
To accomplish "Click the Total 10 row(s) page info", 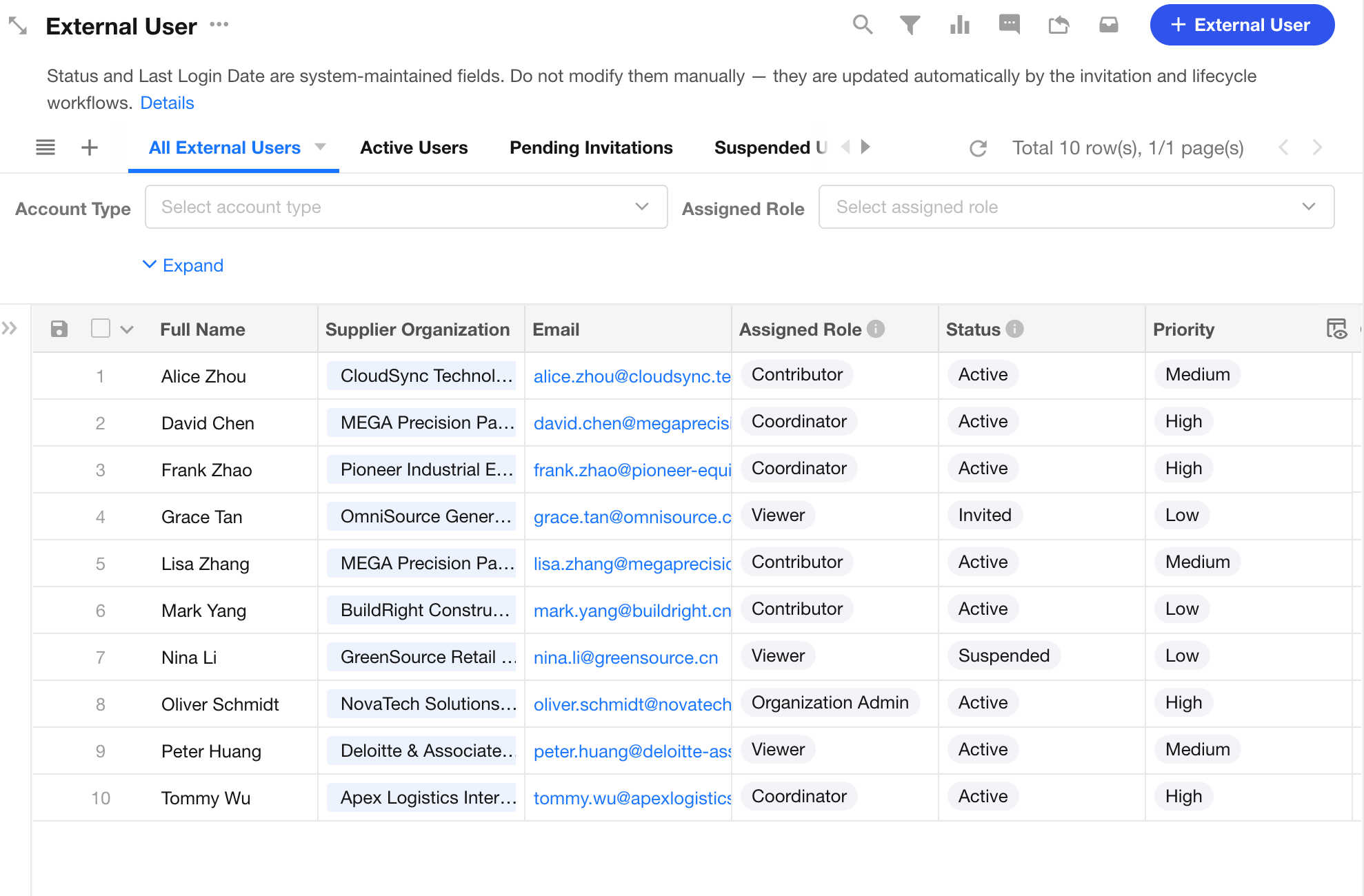I will [x=1127, y=148].
